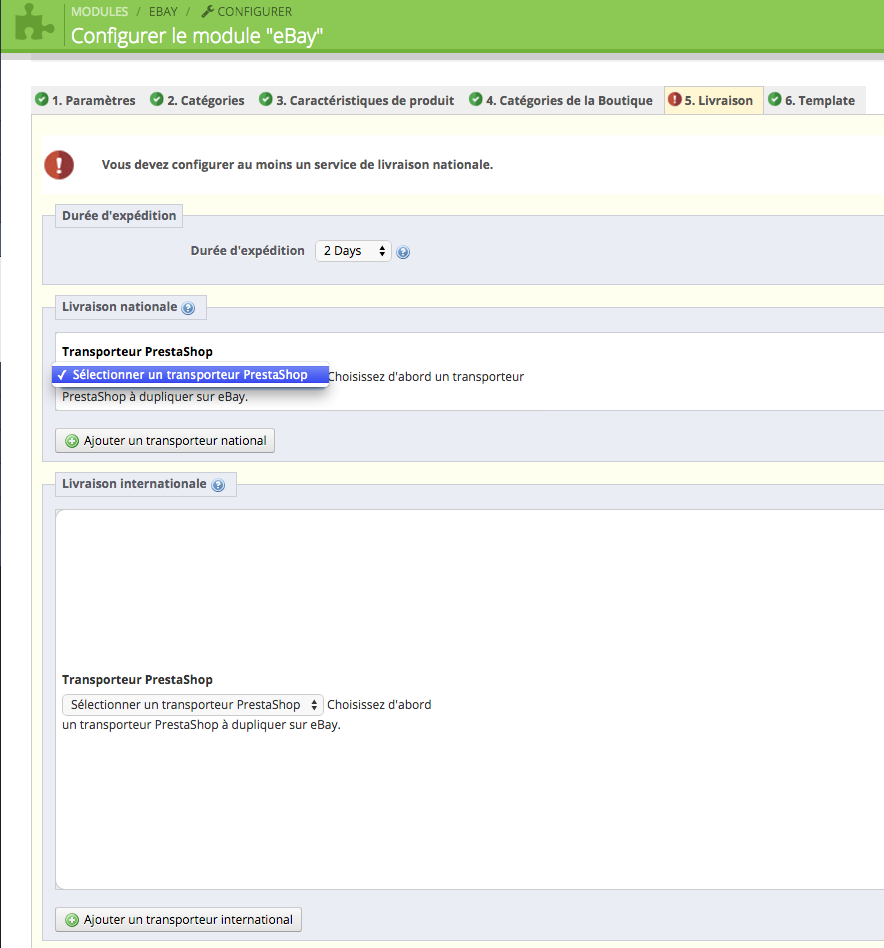The height and width of the screenshot is (948, 884).
Task: Click Durée d'expédition fieldset legend
Action: [x=119, y=216]
